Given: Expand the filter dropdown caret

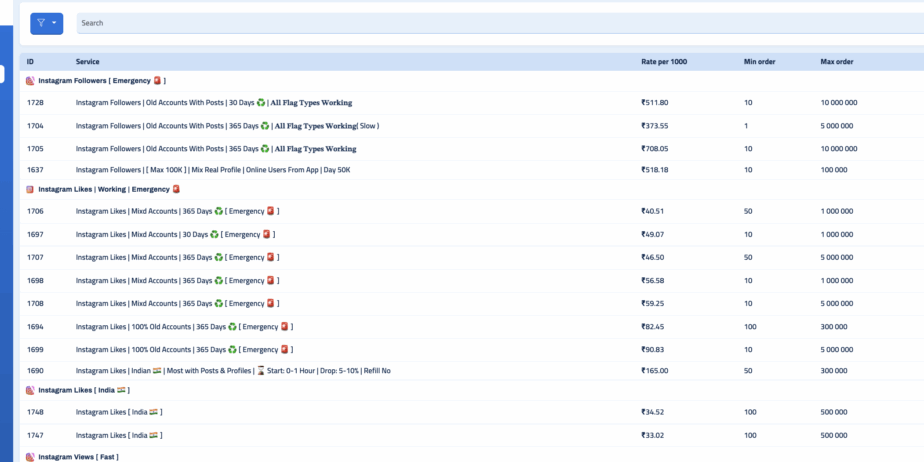Looking at the screenshot, I should (54, 23).
